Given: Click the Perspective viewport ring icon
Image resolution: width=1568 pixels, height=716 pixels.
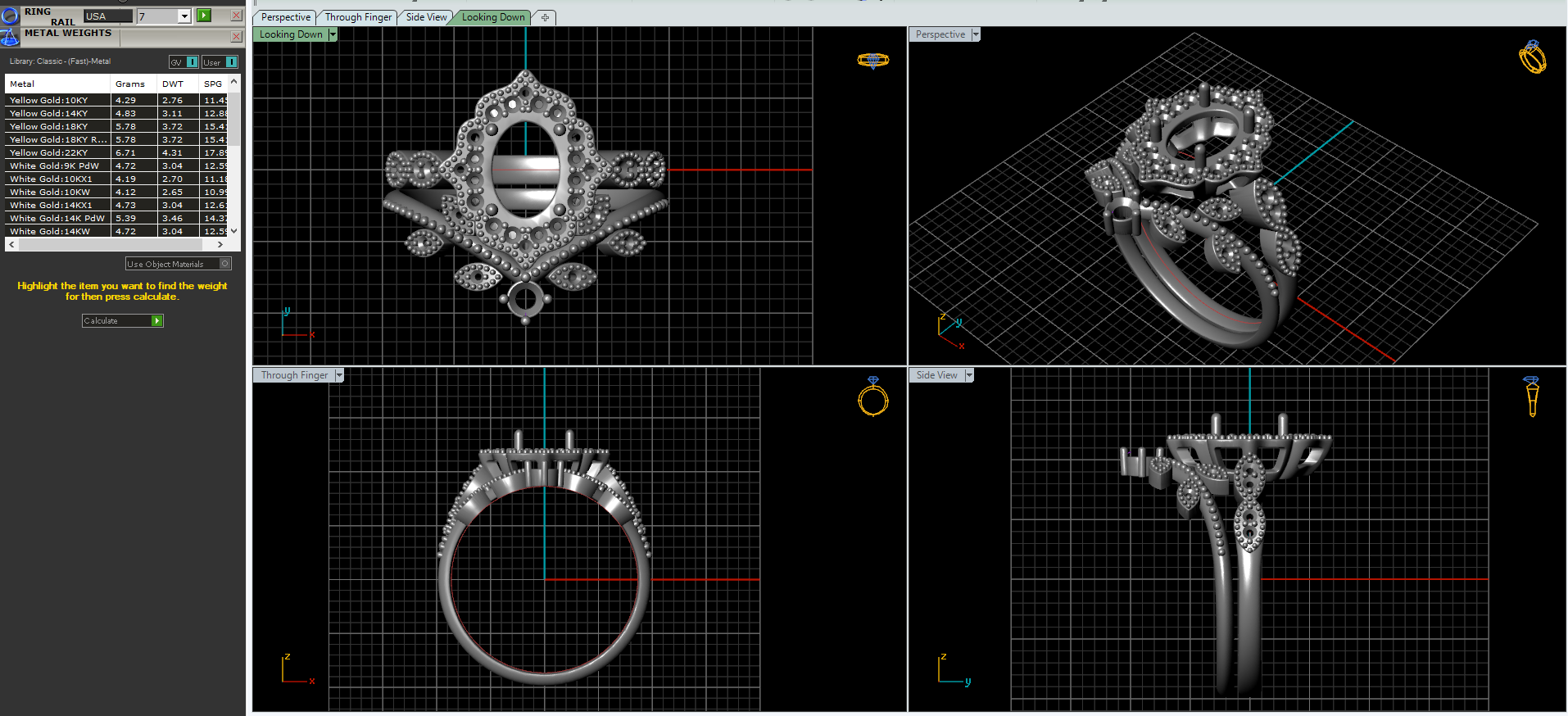Looking at the screenshot, I should (1532, 57).
